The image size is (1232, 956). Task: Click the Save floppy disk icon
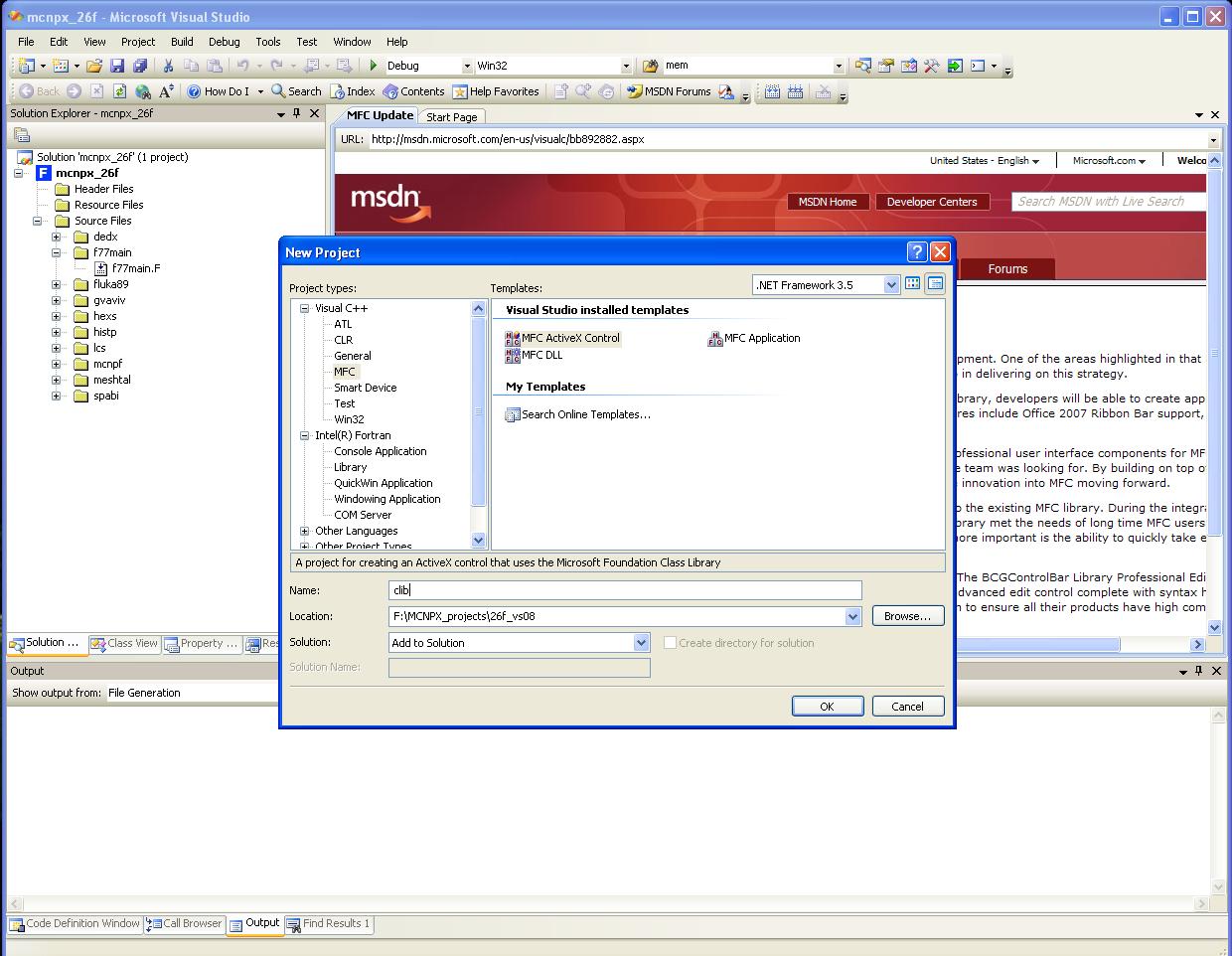117,66
